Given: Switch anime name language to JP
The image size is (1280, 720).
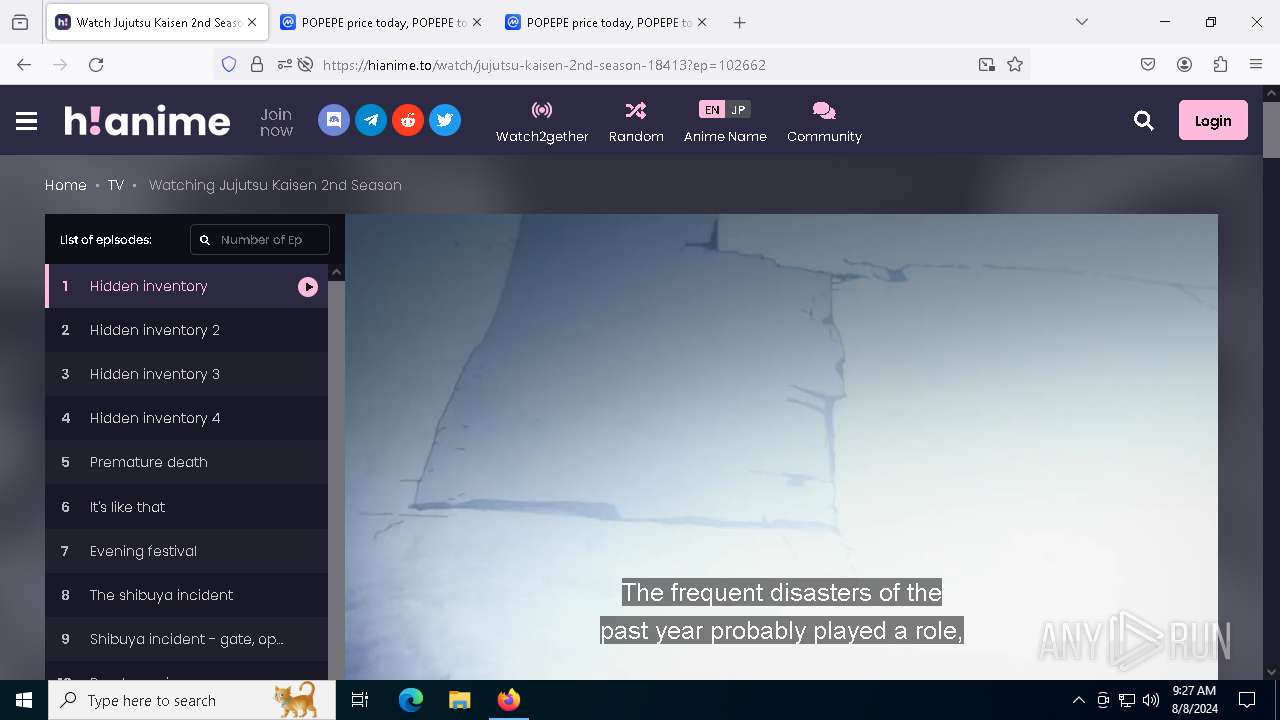Looking at the screenshot, I should coord(738,110).
